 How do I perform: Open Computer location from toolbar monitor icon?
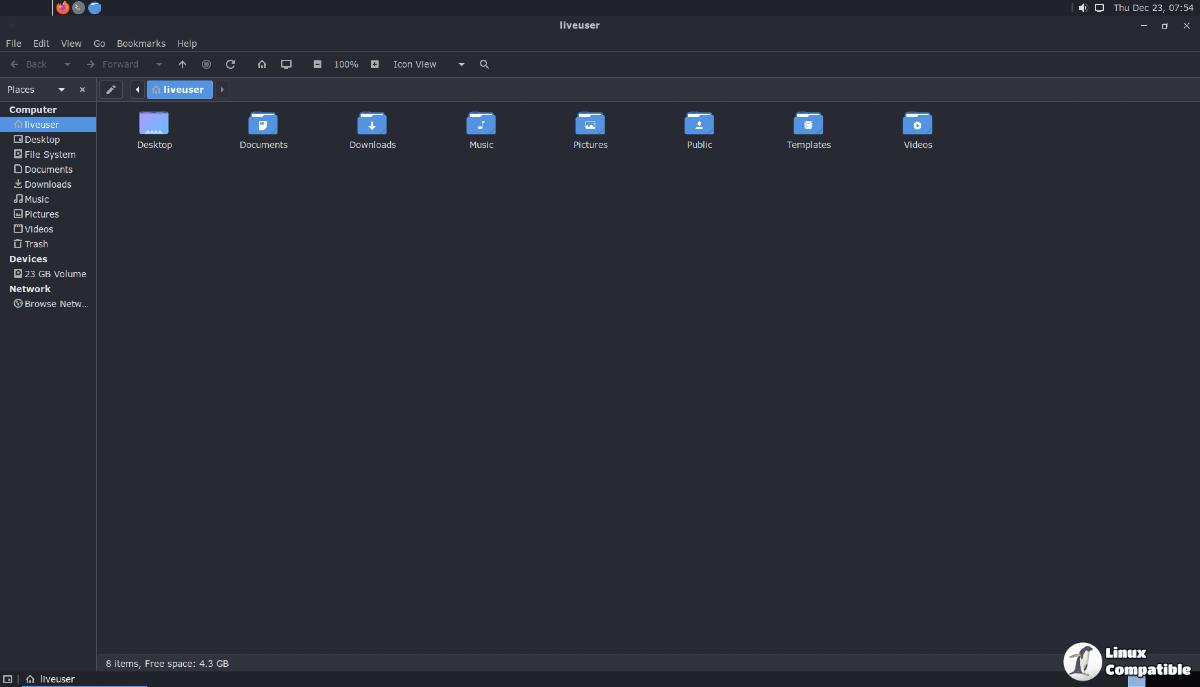(286, 64)
